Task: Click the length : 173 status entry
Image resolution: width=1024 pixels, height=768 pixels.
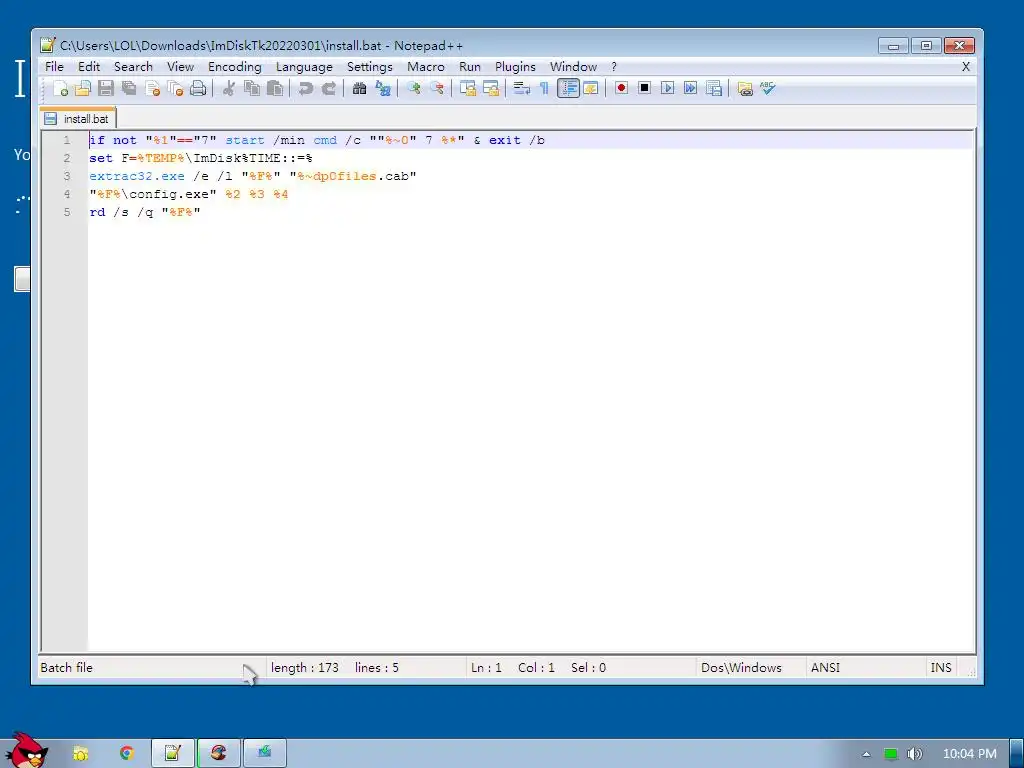Action: pos(304,667)
